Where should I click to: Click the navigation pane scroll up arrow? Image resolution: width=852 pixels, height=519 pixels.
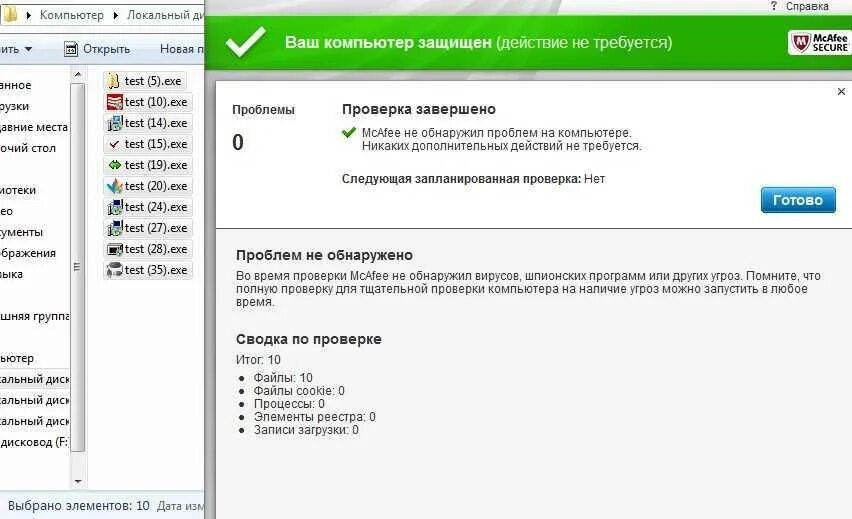tap(78, 74)
